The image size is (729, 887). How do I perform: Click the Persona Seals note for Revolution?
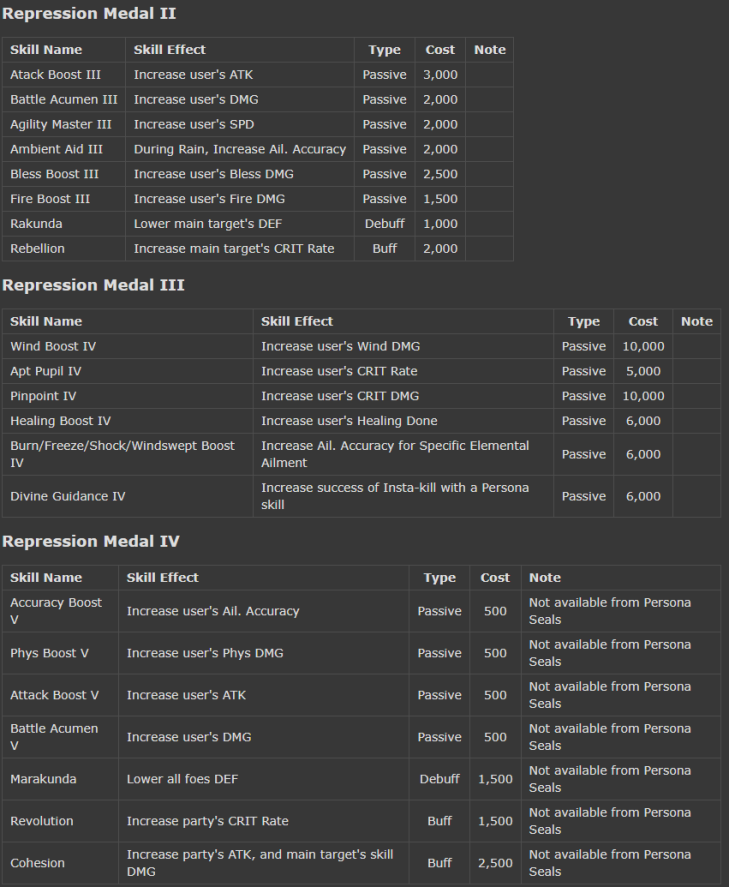(610, 821)
